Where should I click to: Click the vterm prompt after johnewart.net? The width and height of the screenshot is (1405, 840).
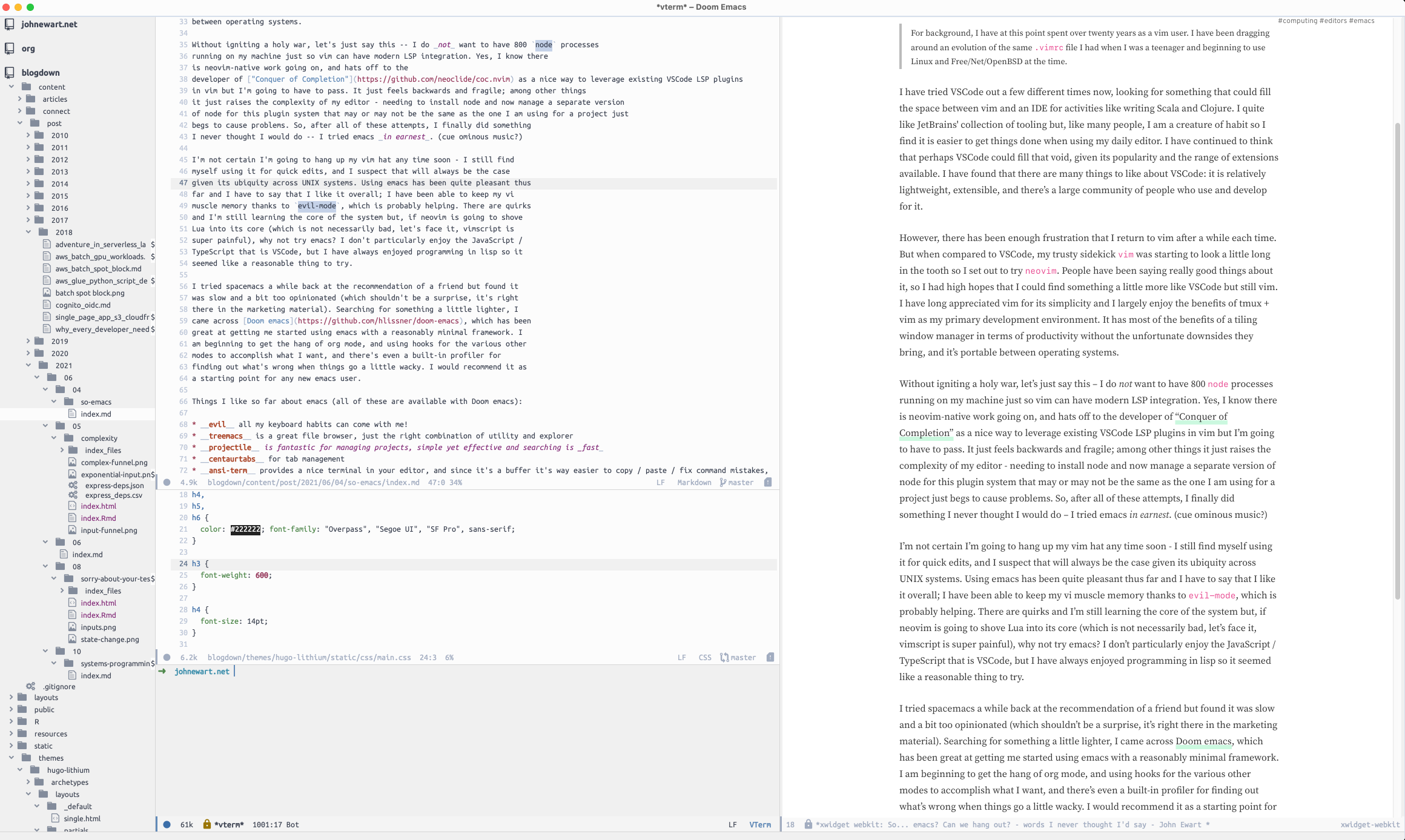click(x=234, y=671)
